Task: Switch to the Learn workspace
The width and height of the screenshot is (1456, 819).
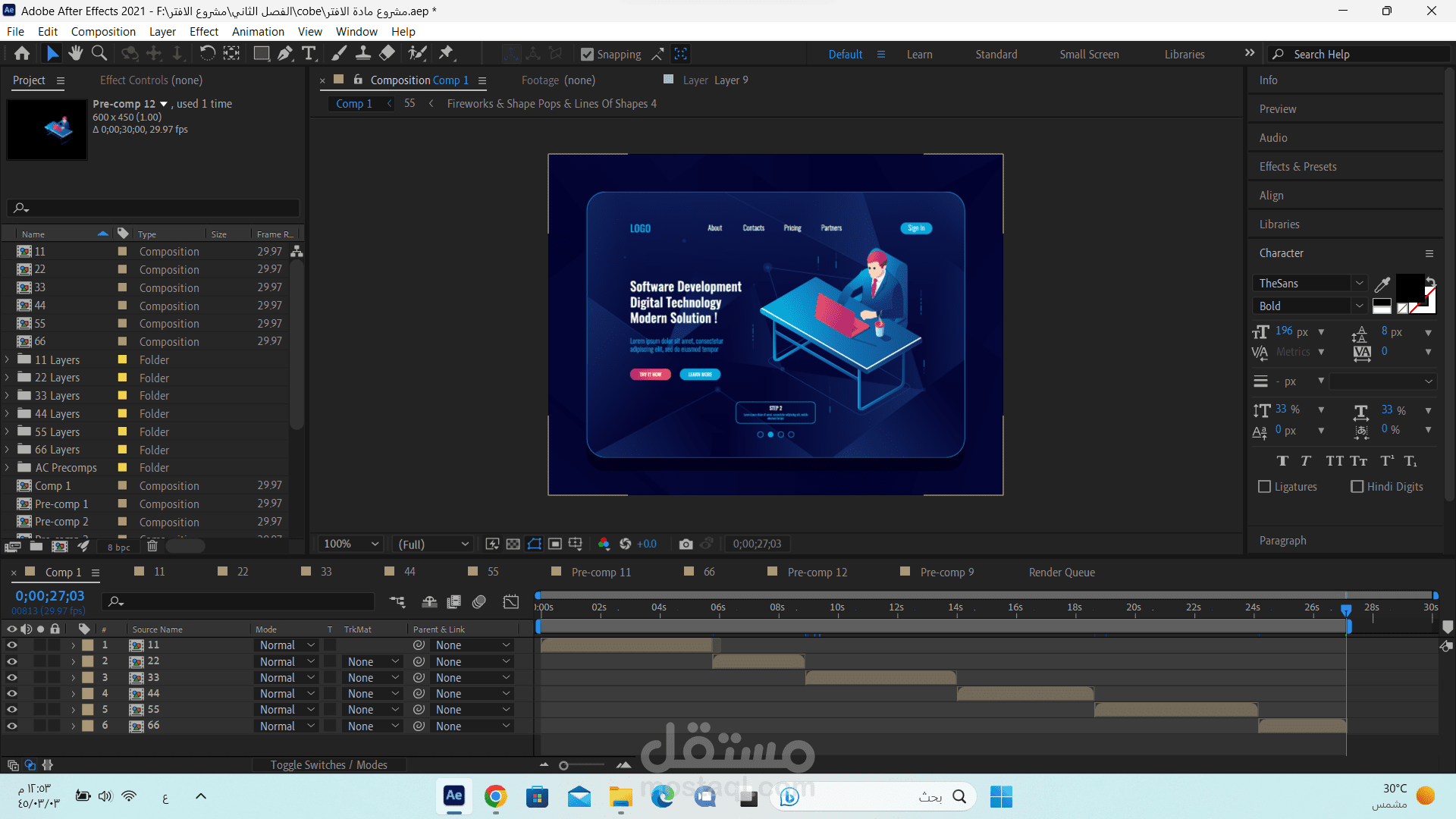Action: 919,55
